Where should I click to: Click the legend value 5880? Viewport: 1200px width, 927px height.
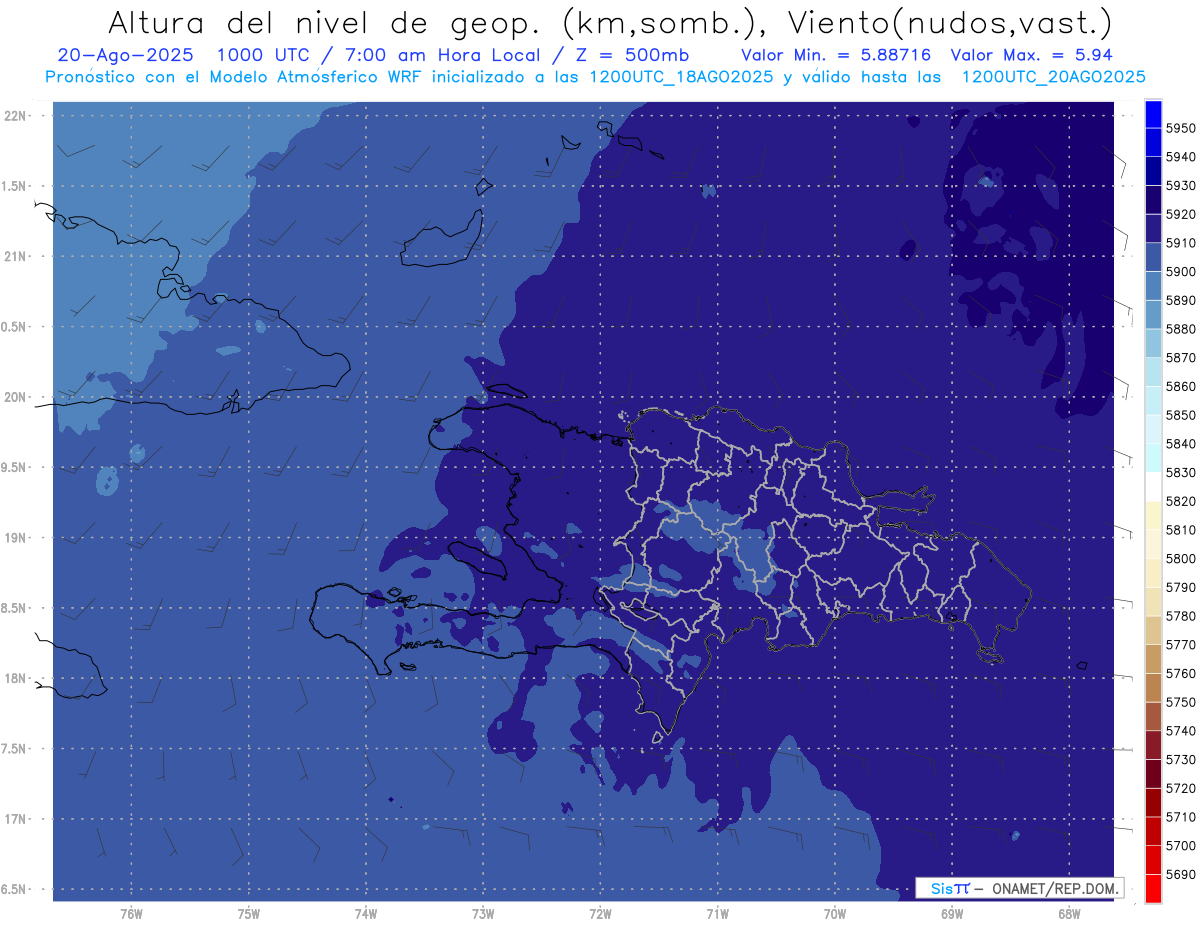click(1181, 329)
